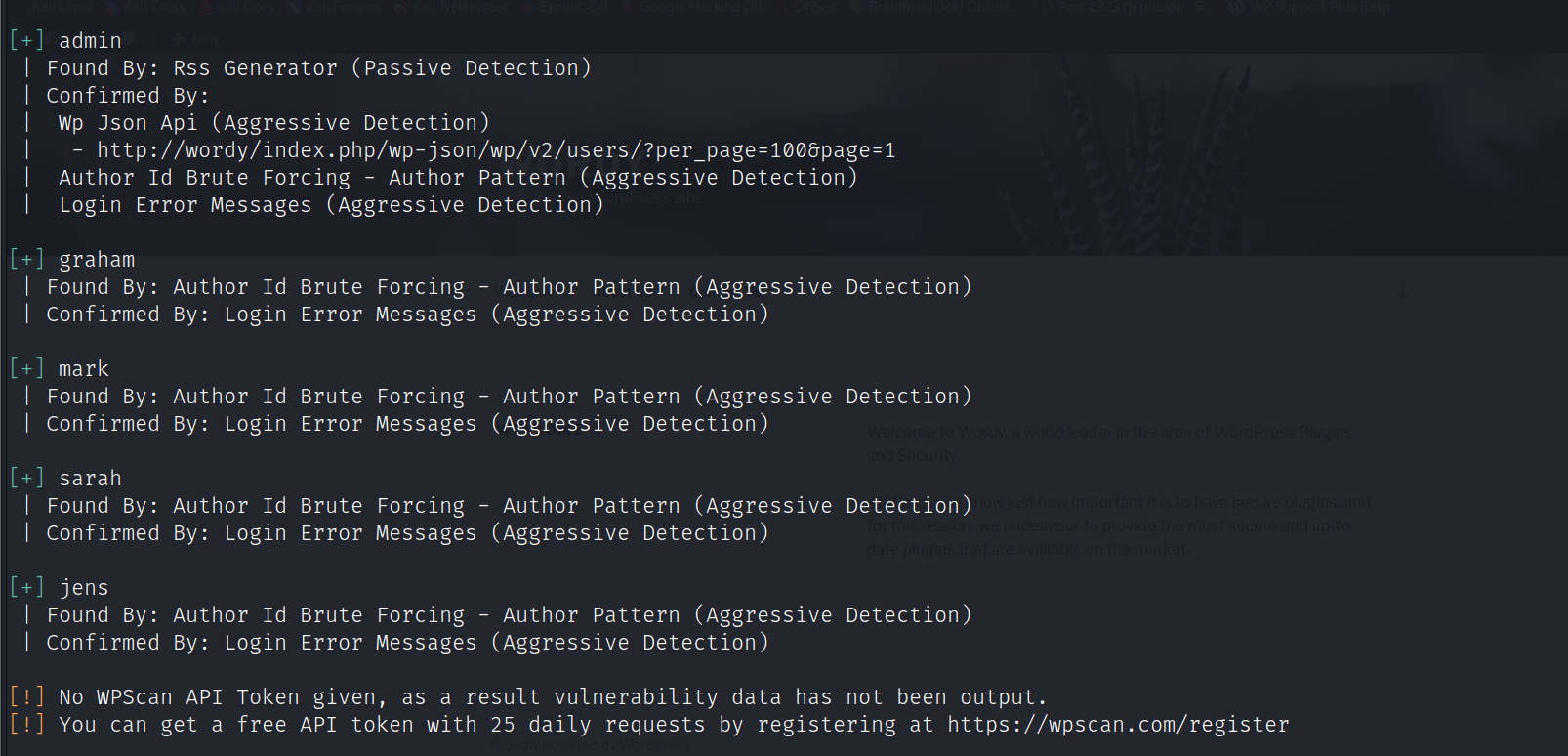1568x756 pixels.
Task: Open the Port 2323 (tcp/udp) bookmark
Action: coord(1123,7)
